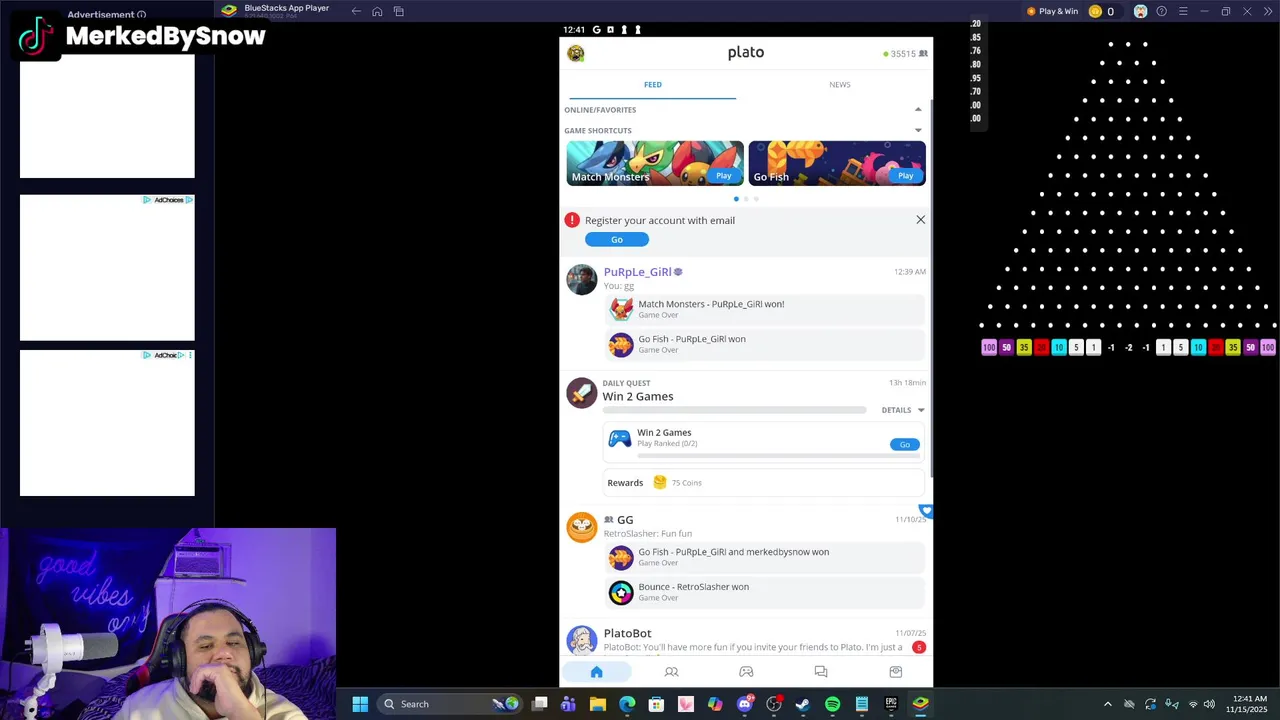Dismiss the register email banner
Screen dimensions: 1280x720
[x=921, y=220]
